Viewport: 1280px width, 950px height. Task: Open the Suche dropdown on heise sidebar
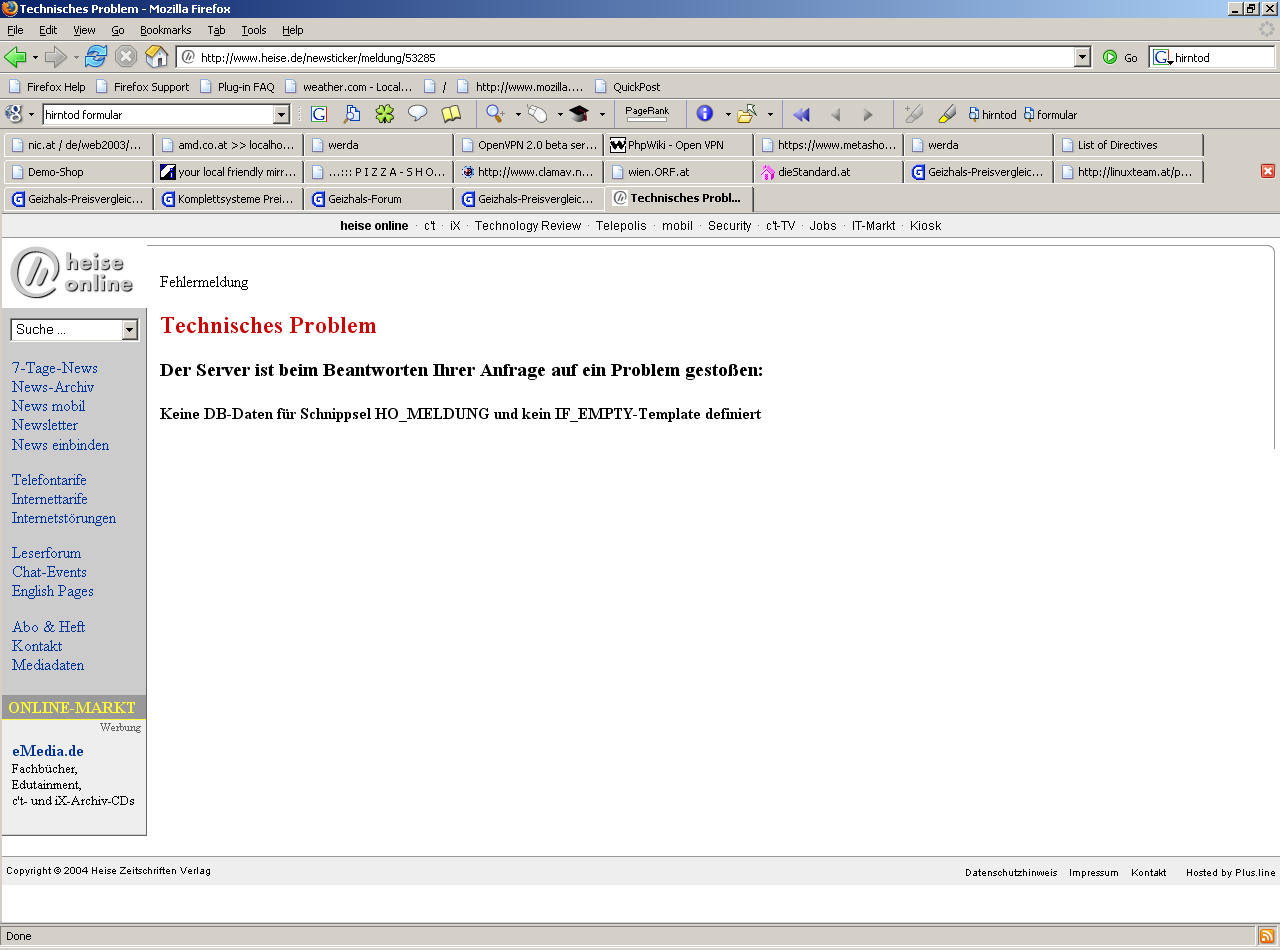[x=129, y=330]
